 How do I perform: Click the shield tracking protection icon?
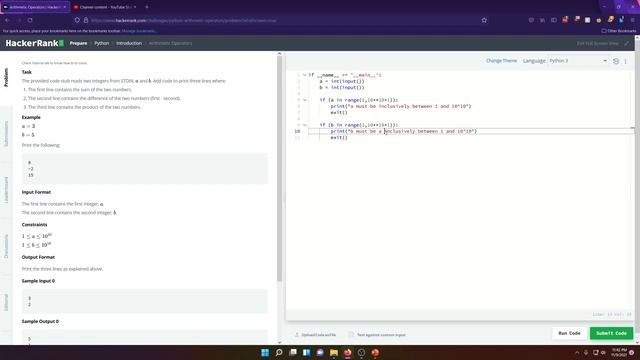coord(77,20)
